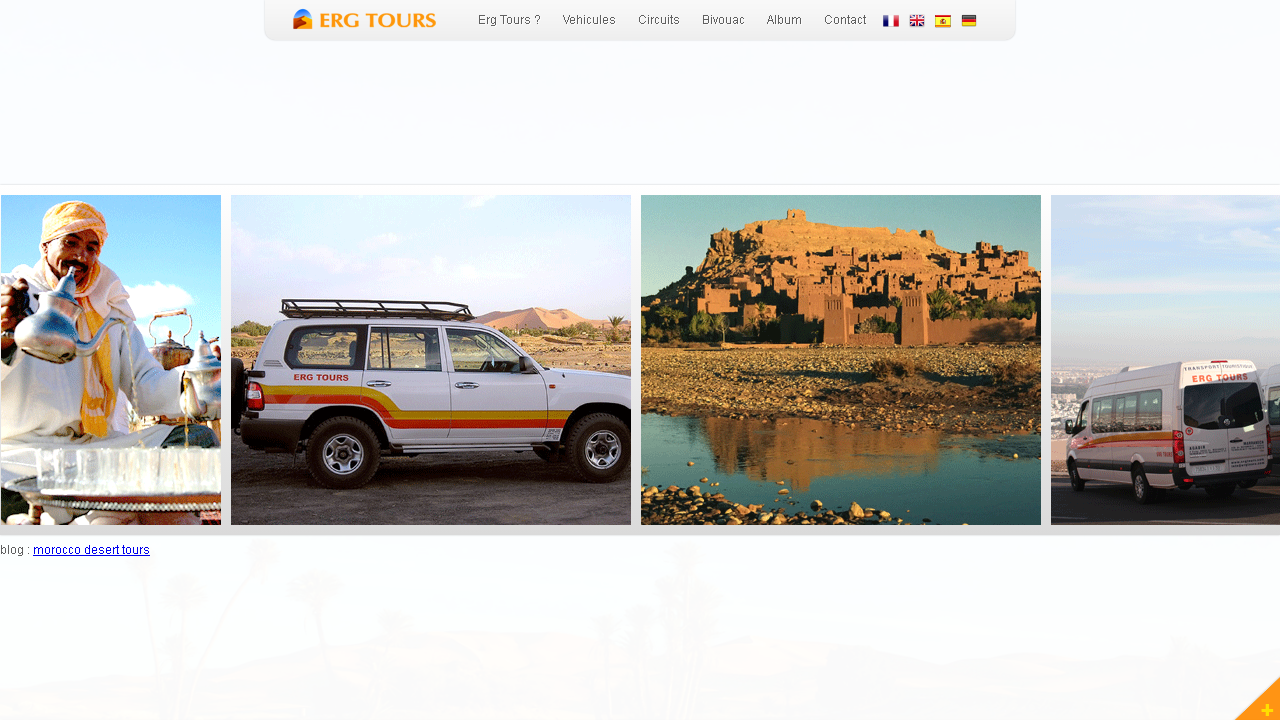Open the Album menu item
The width and height of the screenshot is (1280, 720).
pyautogui.click(x=784, y=20)
